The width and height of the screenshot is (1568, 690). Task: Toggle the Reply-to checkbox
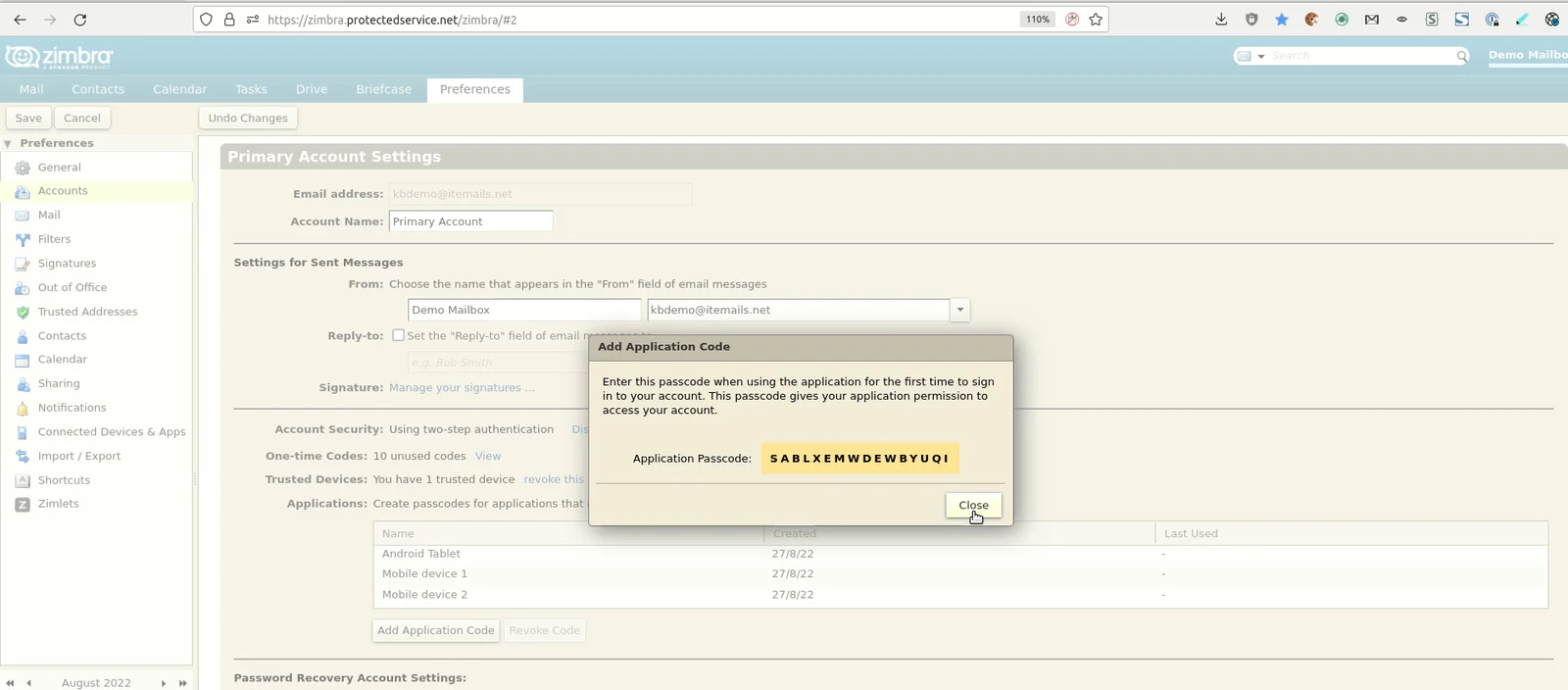pyautogui.click(x=398, y=335)
